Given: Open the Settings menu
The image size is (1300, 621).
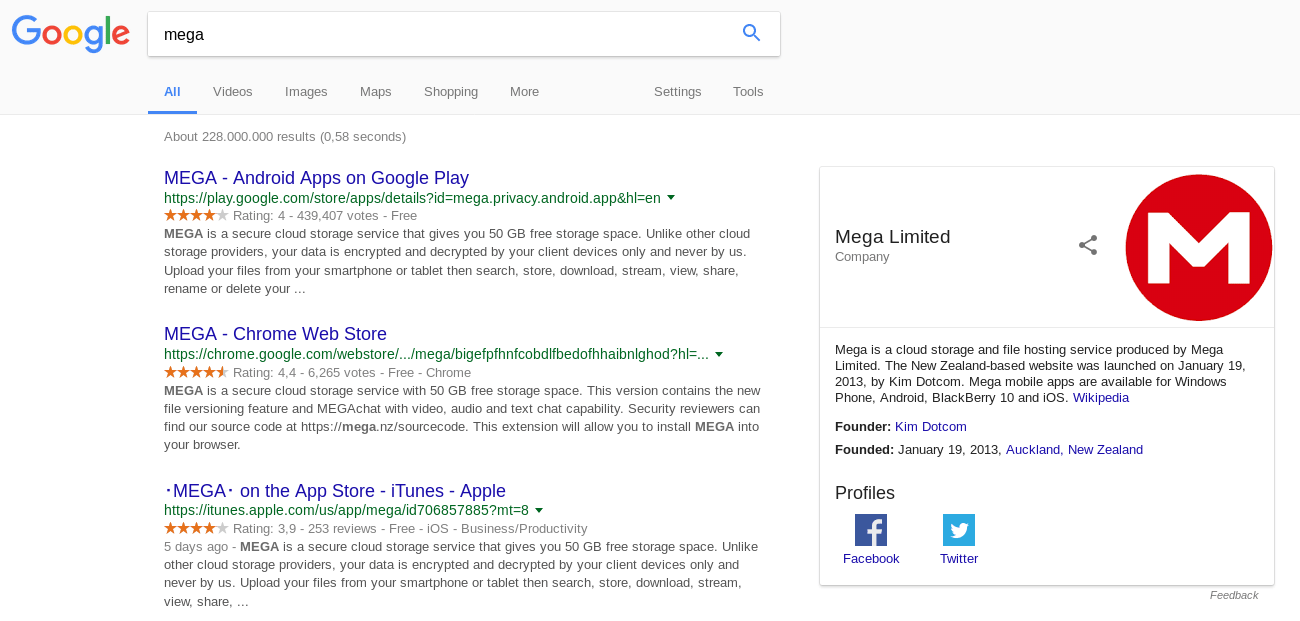Looking at the screenshot, I should tap(678, 91).
